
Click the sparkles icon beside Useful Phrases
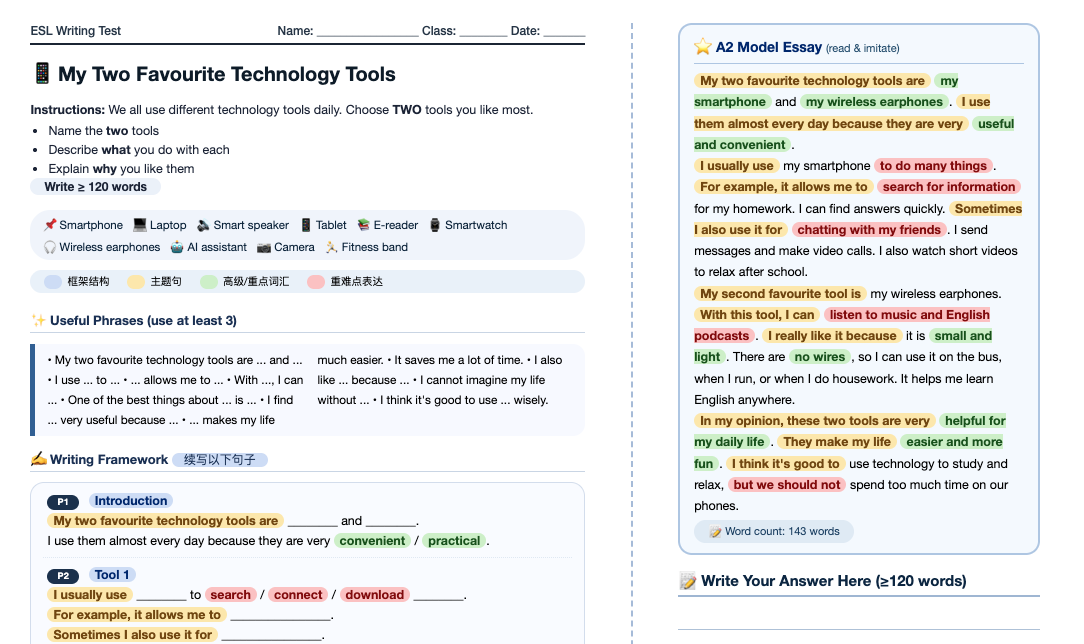(x=39, y=320)
